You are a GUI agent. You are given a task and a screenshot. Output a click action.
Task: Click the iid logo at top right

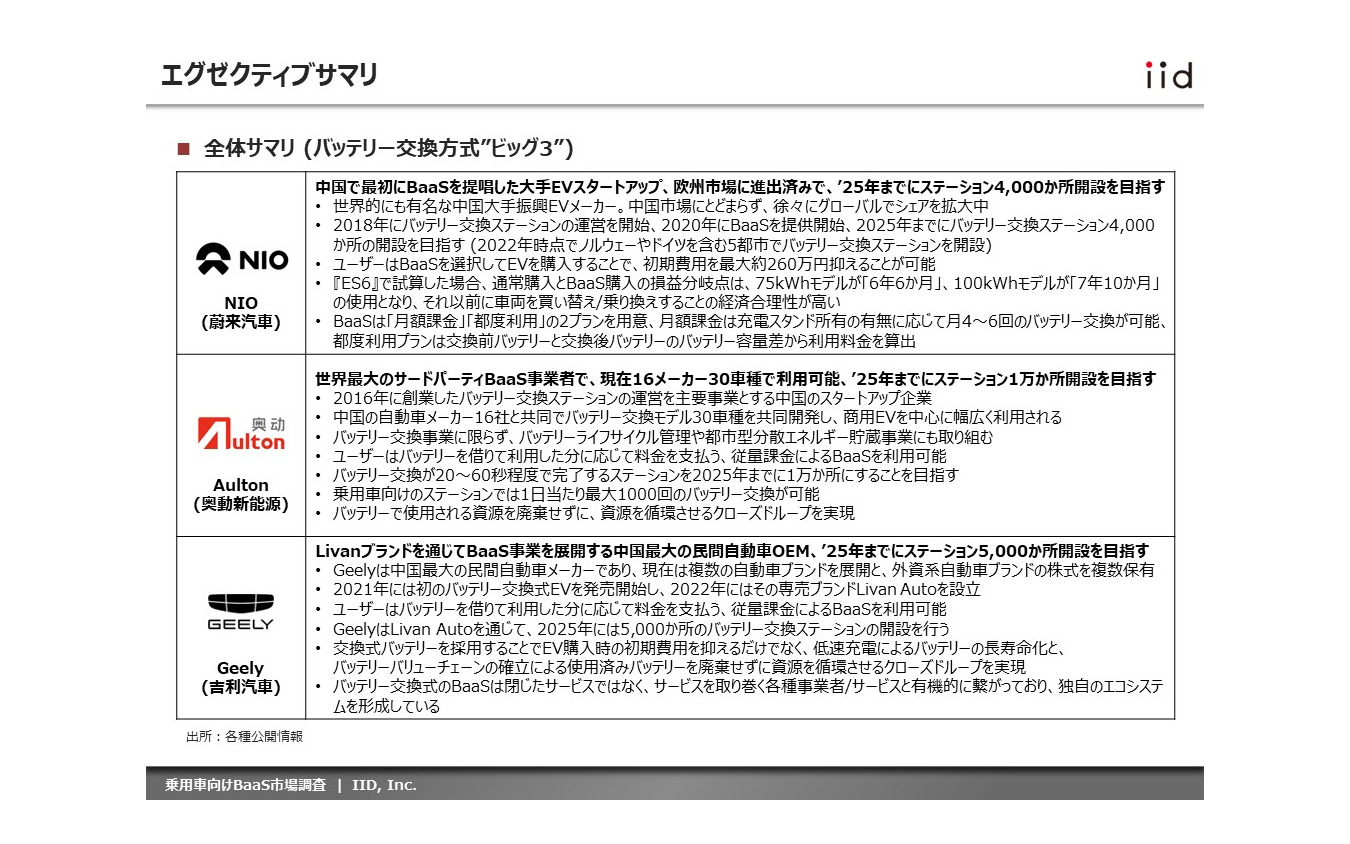1168,75
